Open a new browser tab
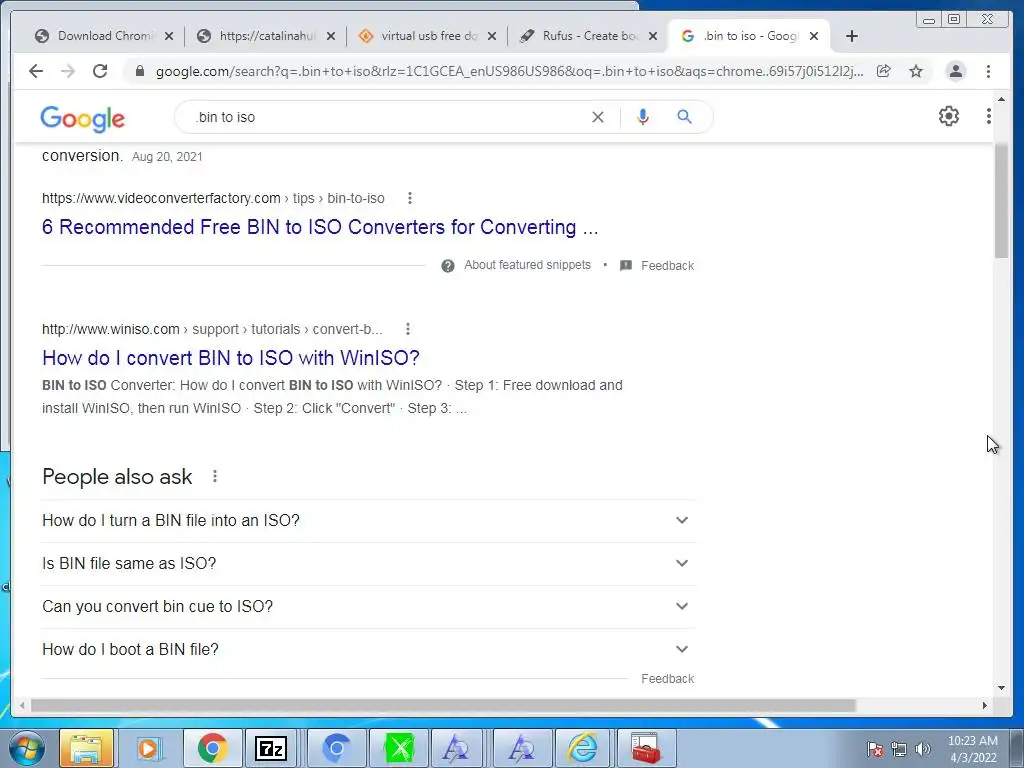Viewport: 1024px width, 768px height. pyautogui.click(x=852, y=36)
